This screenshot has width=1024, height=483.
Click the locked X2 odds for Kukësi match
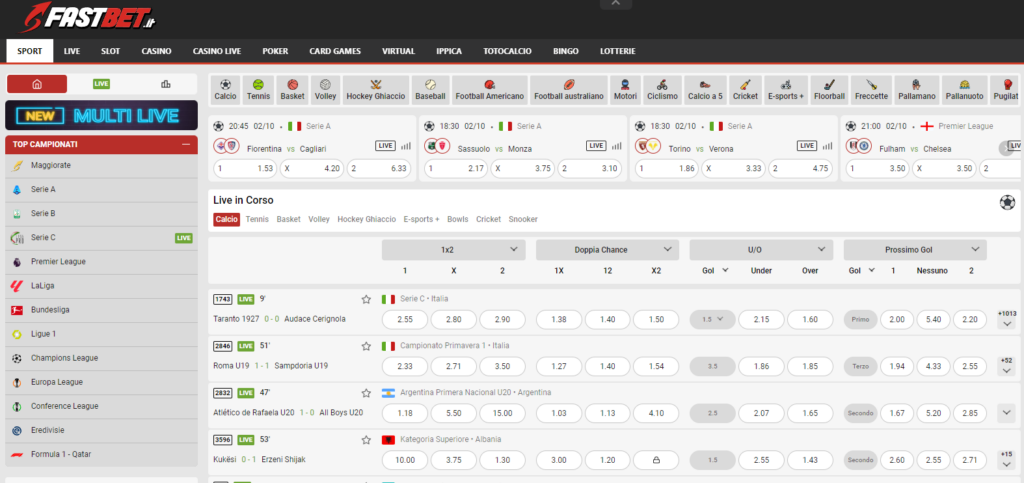pyautogui.click(x=656, y=460)
